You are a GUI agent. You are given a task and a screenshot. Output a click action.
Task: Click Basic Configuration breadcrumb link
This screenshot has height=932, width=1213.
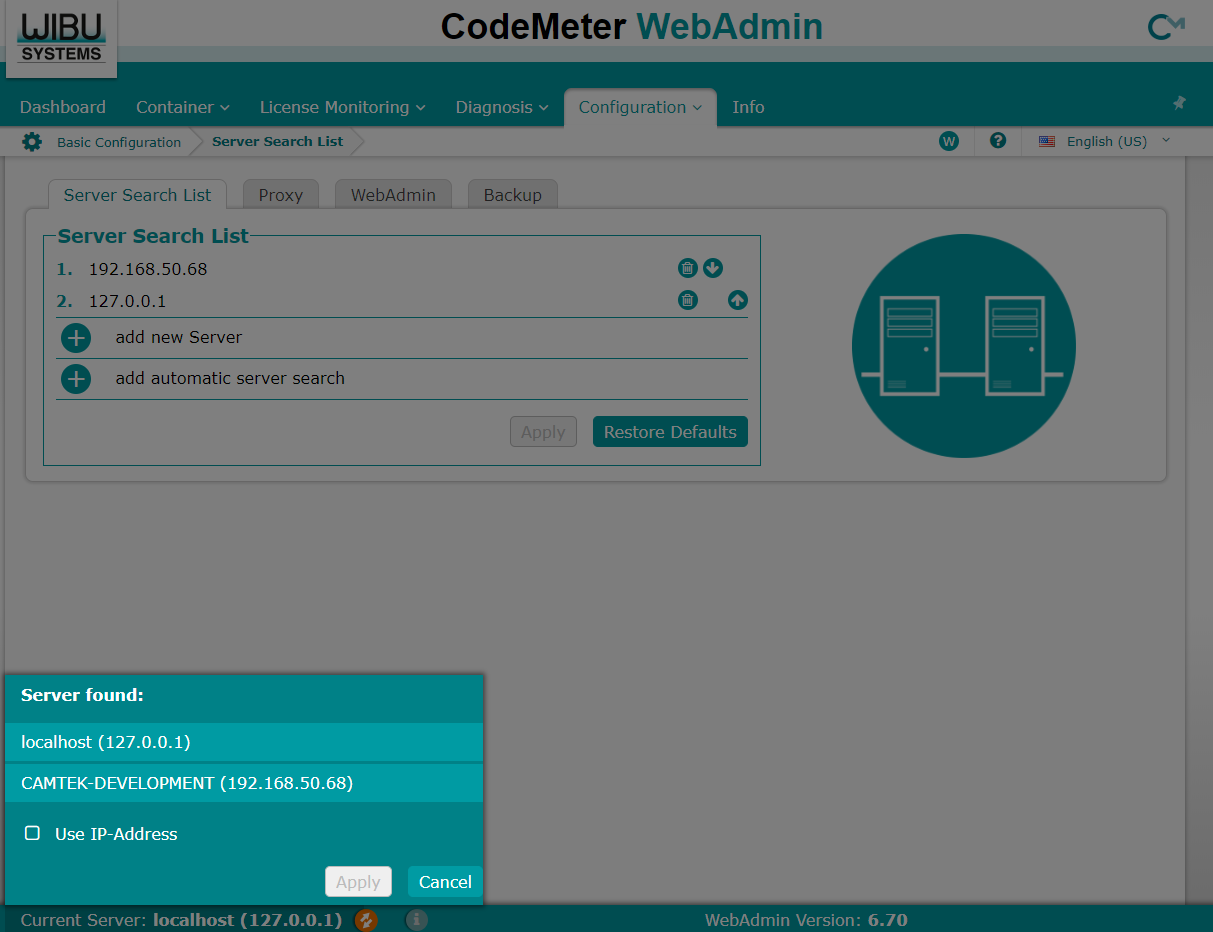[119, 142]
